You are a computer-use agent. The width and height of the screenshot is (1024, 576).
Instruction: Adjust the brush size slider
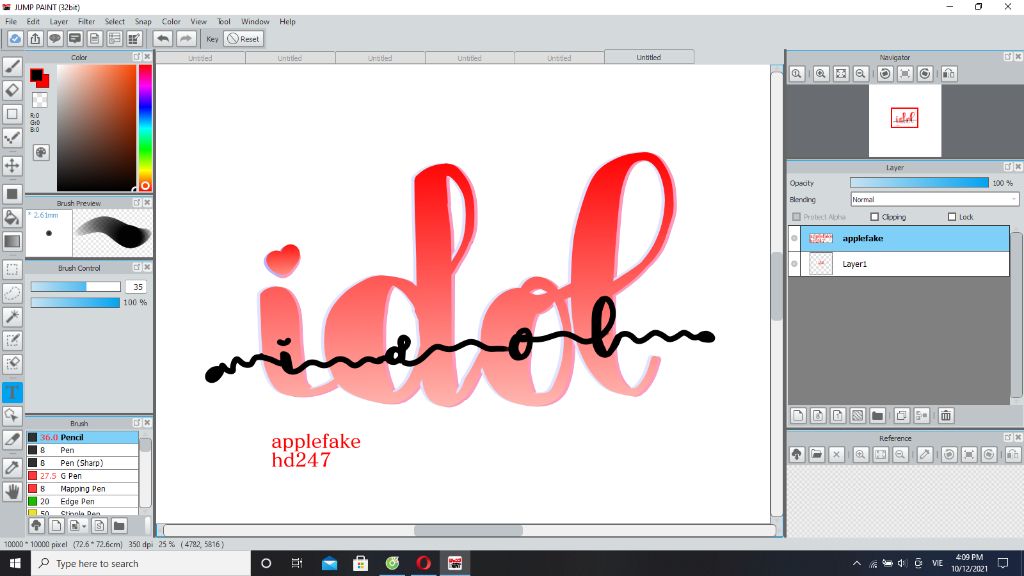76,287
